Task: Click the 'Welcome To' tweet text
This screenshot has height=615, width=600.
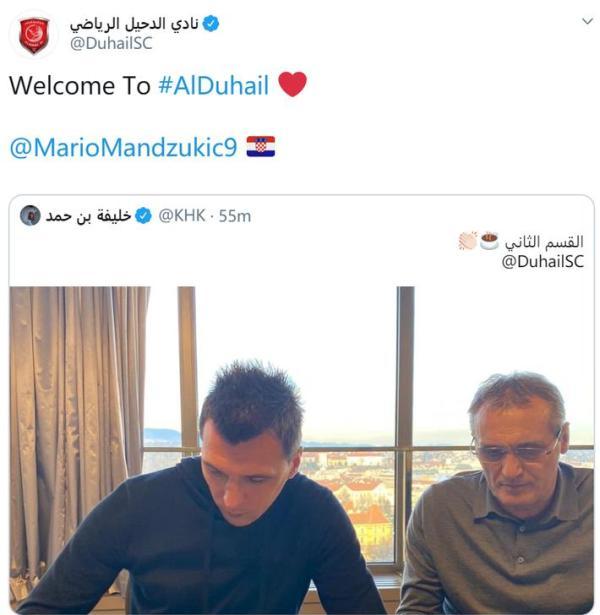Action: tap(80, 86)
